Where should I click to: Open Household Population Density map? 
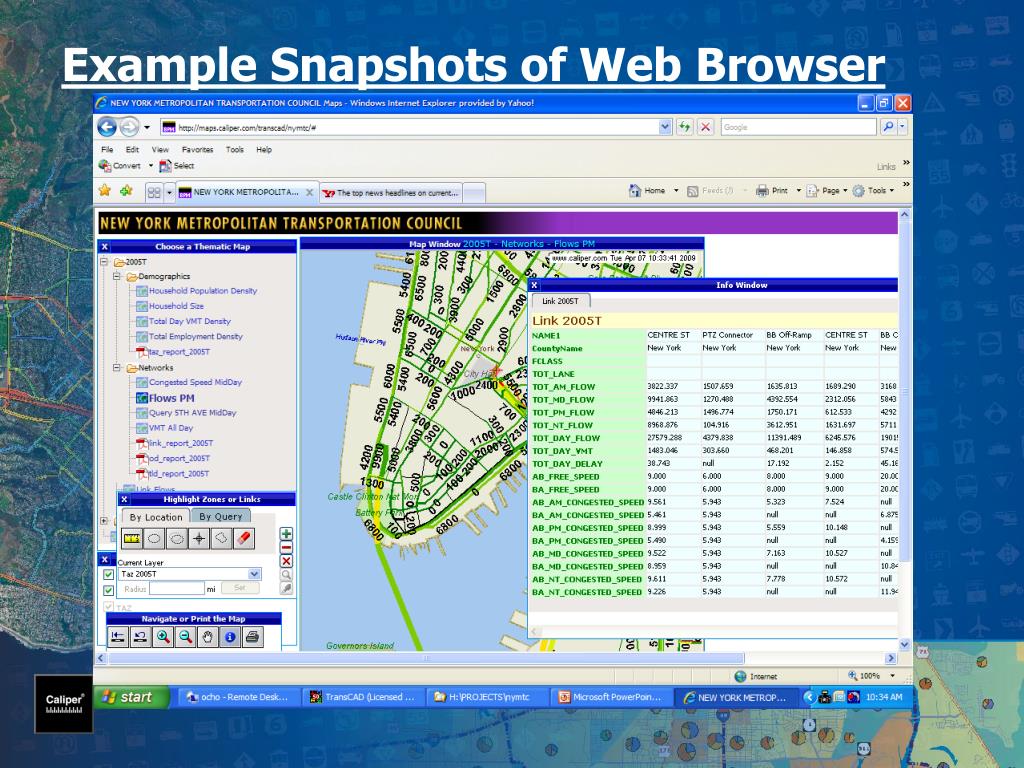pos(203,291)
